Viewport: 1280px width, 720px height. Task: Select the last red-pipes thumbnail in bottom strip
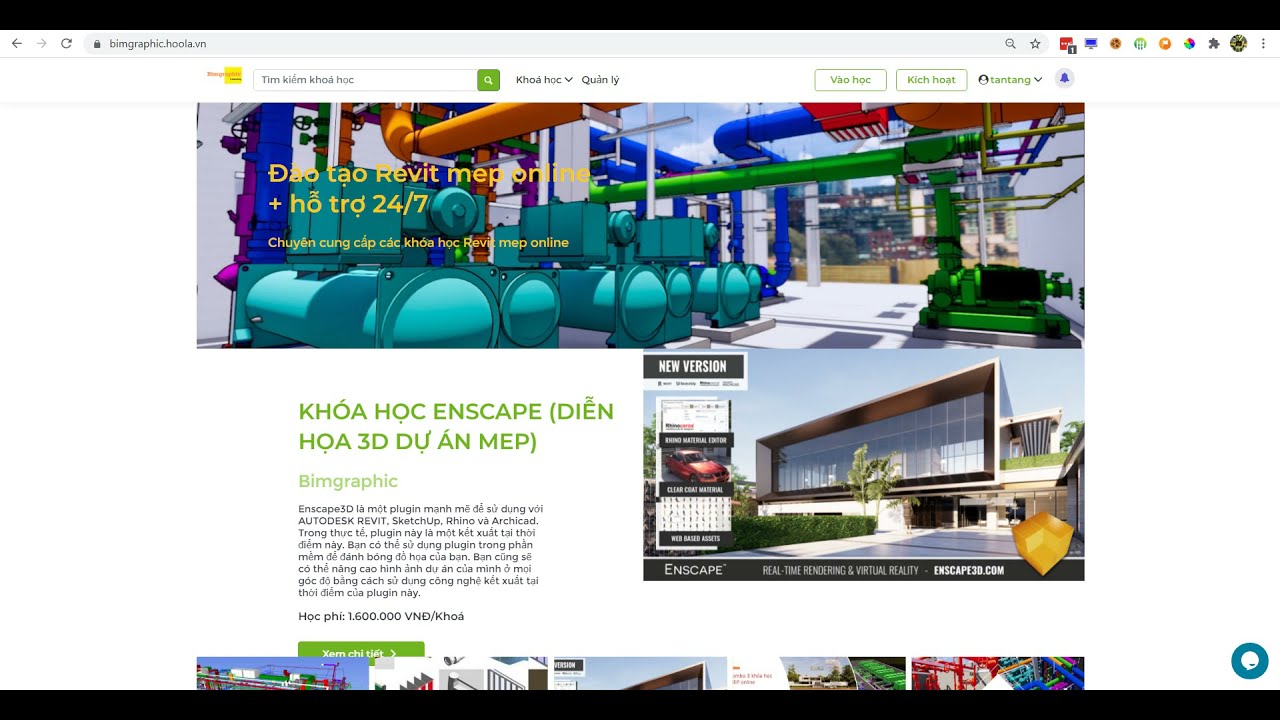(998, 673)
